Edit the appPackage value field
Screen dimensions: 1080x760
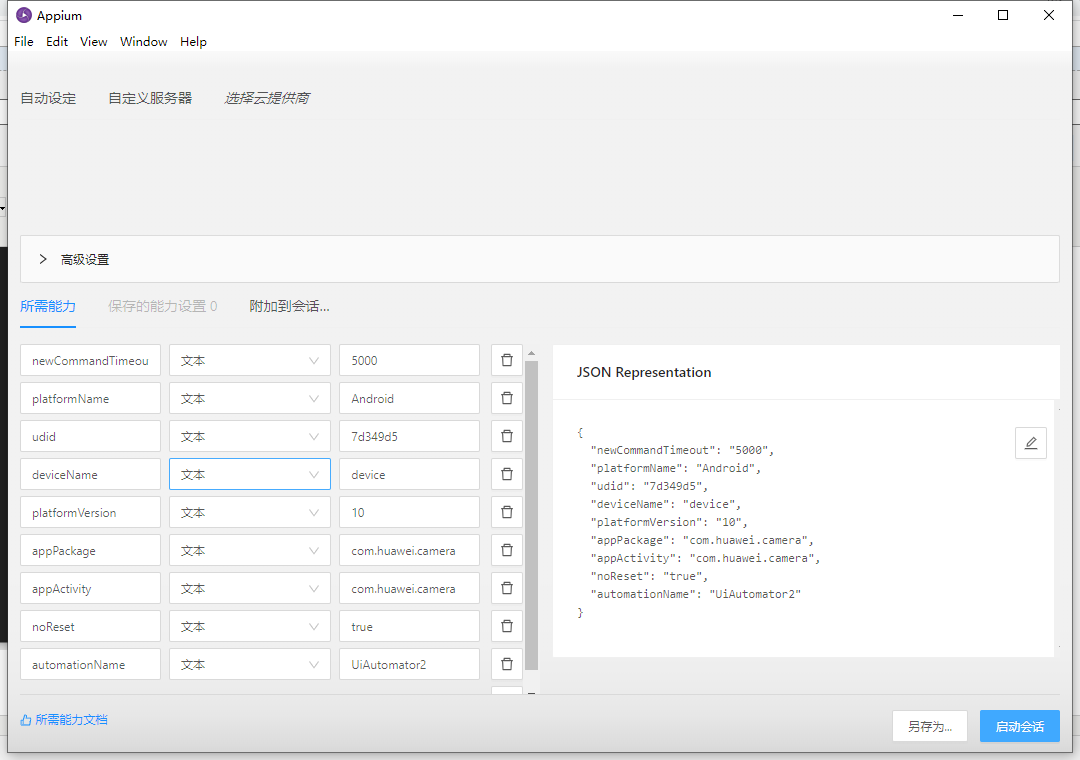click(x=409, y=550)
